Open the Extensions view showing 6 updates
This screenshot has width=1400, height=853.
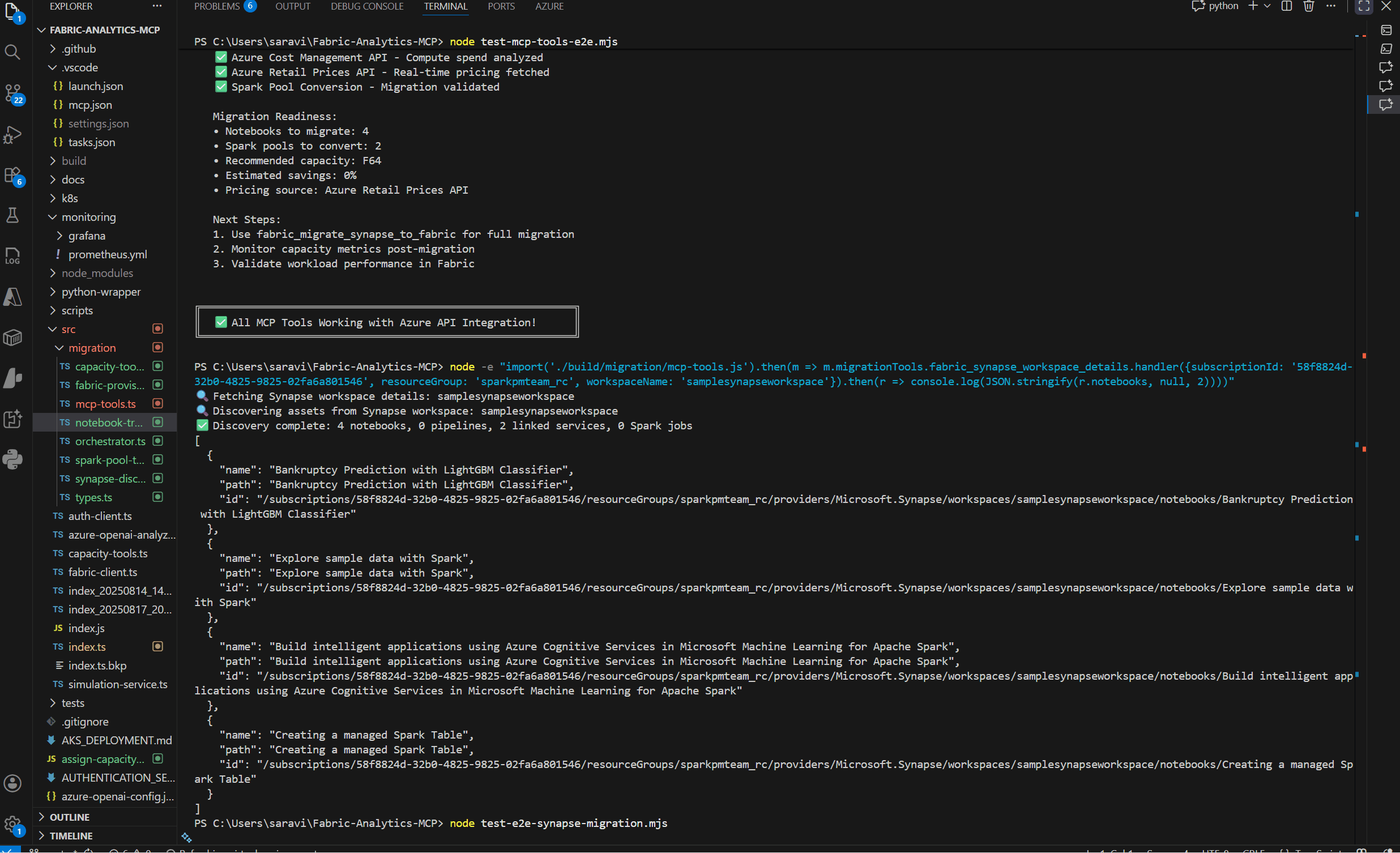click(12, 175)
